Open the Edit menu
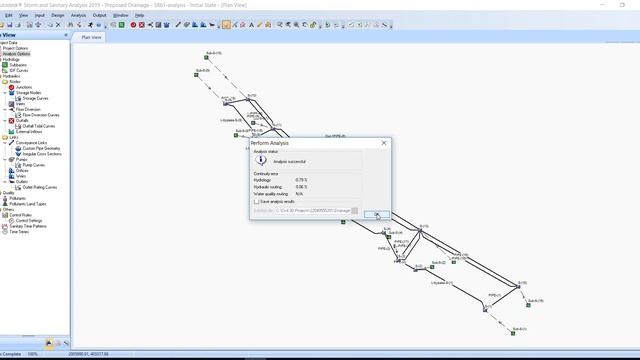 point(9,15)
